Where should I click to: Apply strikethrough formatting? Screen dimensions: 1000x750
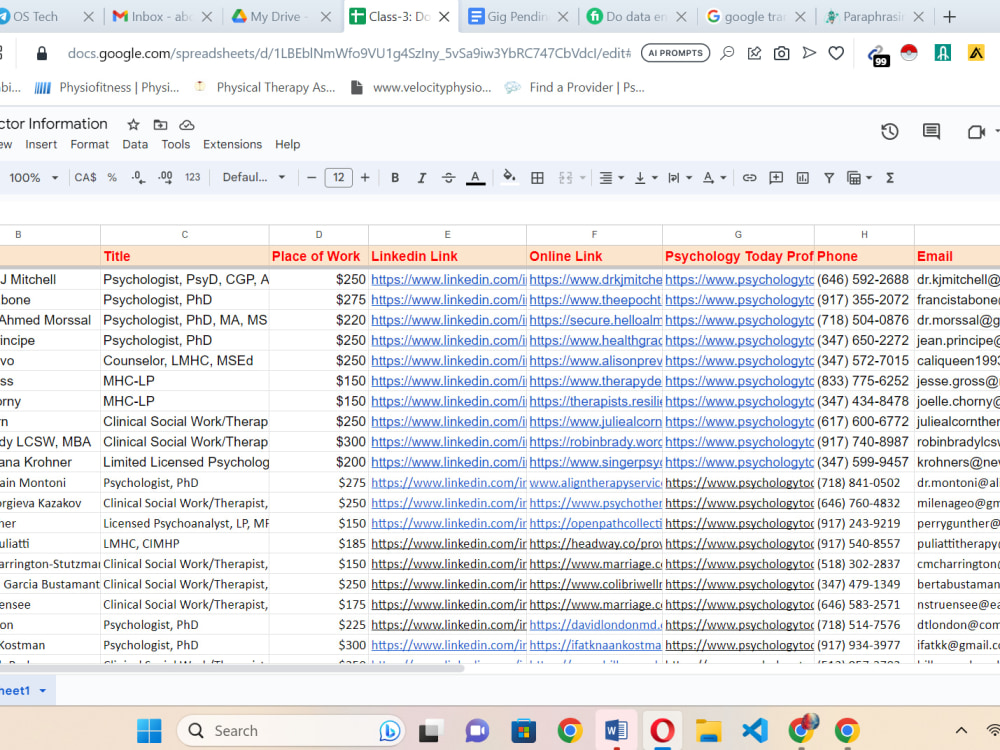[448, 178]
